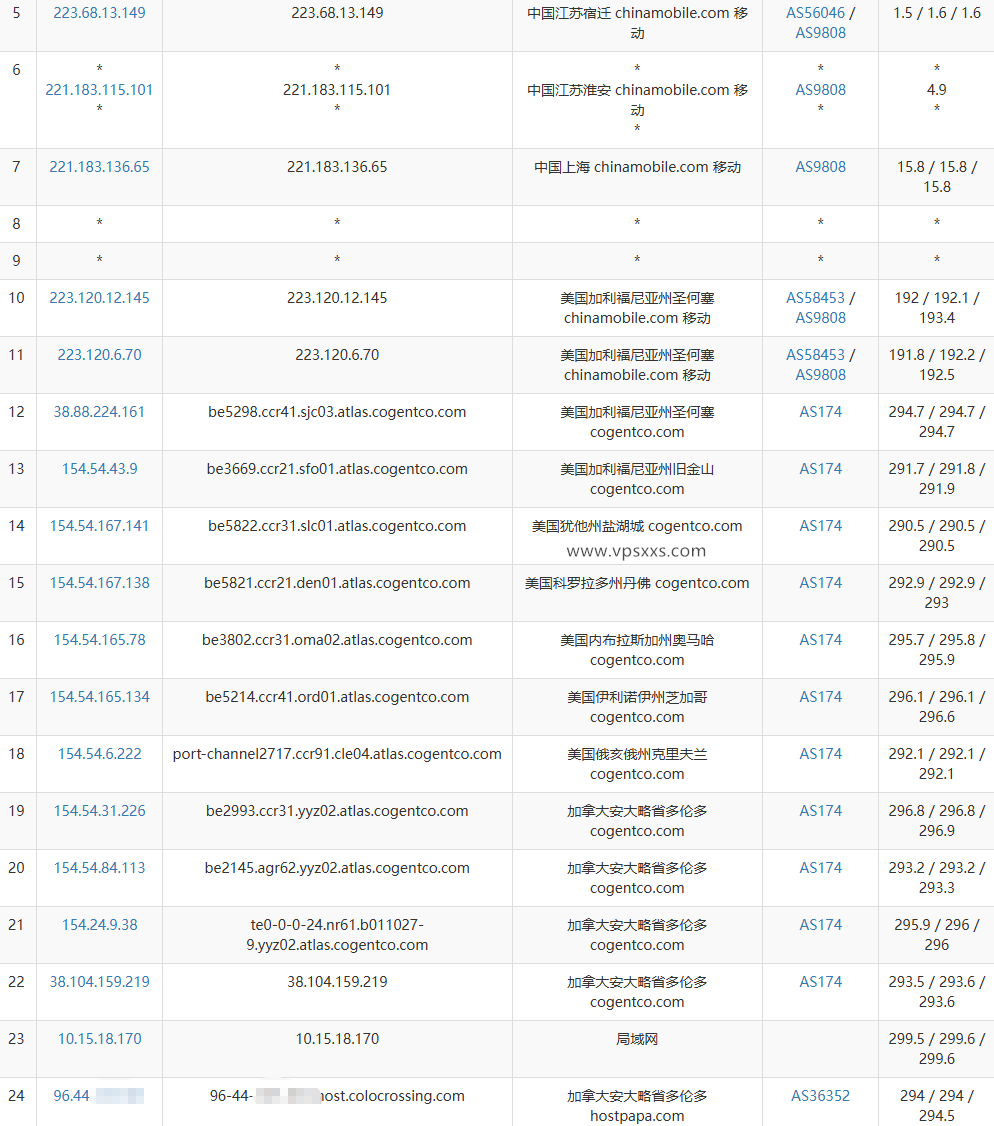
Task: Open the AS174 link in hop 14
Action: (820, 526)
